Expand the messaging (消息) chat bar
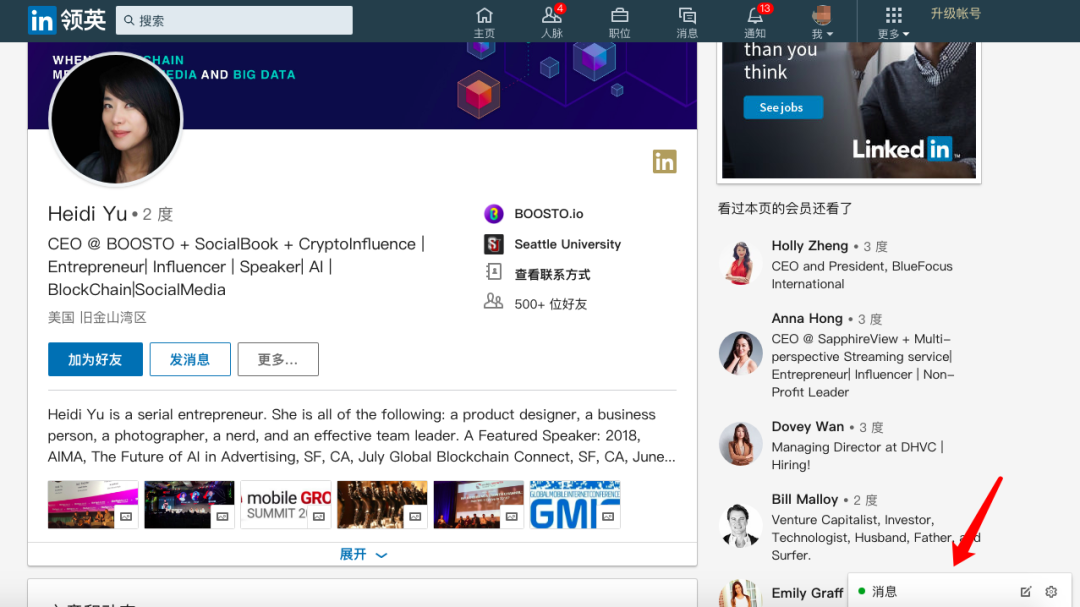 point(959,591)
